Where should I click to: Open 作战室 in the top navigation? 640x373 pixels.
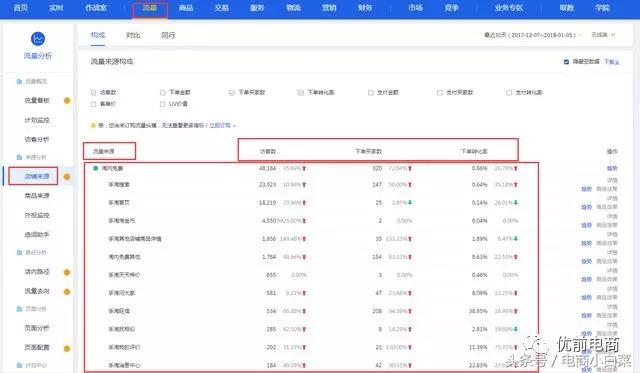click(96, 8)
